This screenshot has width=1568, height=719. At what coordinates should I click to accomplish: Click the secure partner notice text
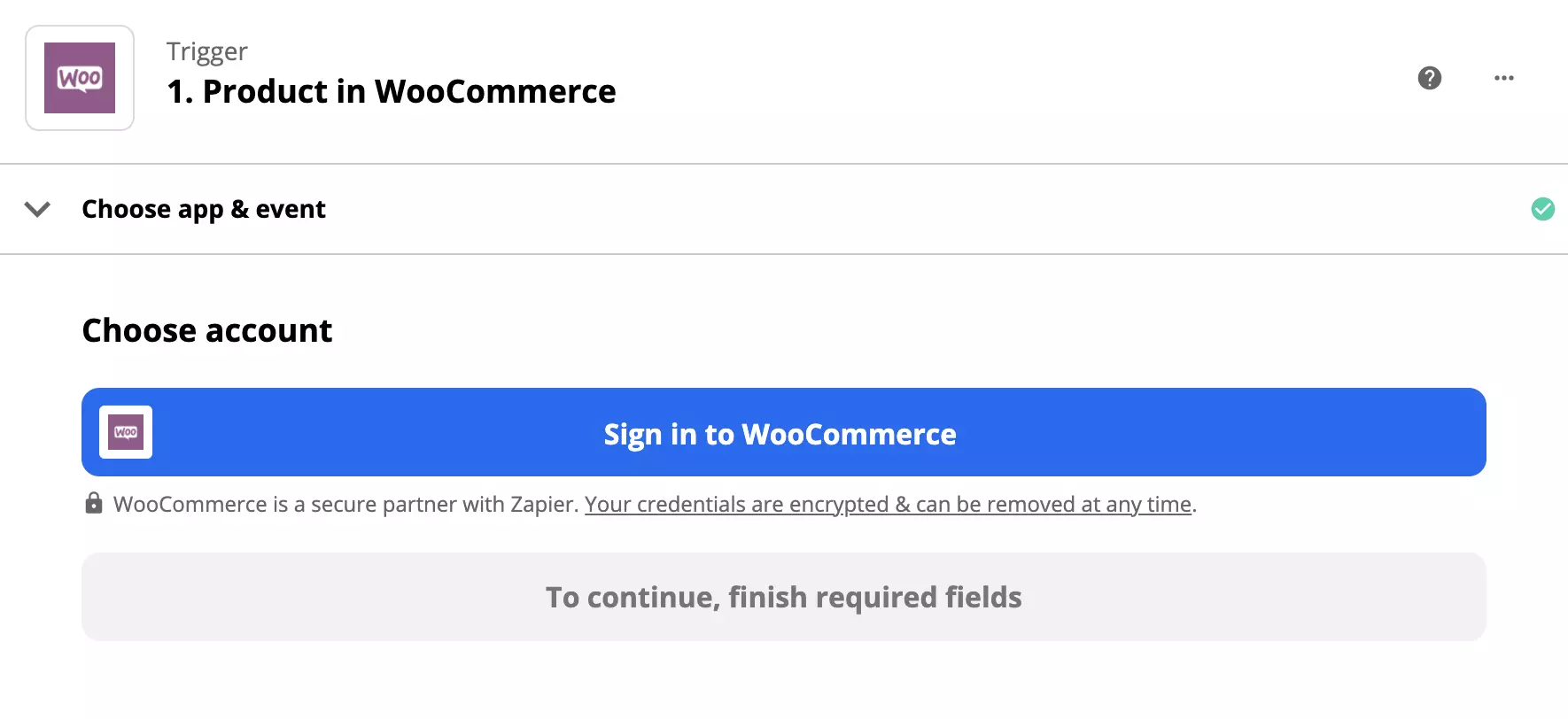tap(345, 504)
